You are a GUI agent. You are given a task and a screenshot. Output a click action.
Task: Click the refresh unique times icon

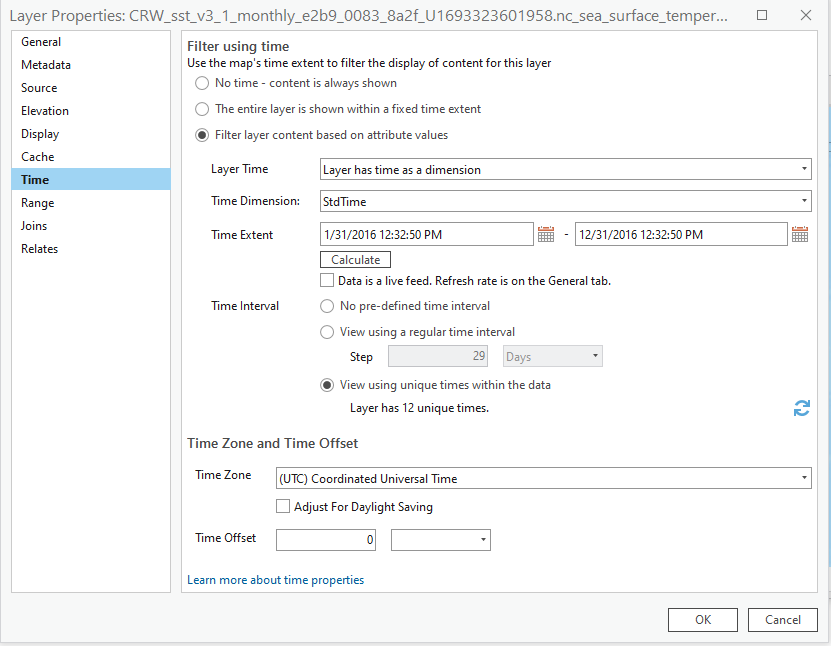coord(801,408)
